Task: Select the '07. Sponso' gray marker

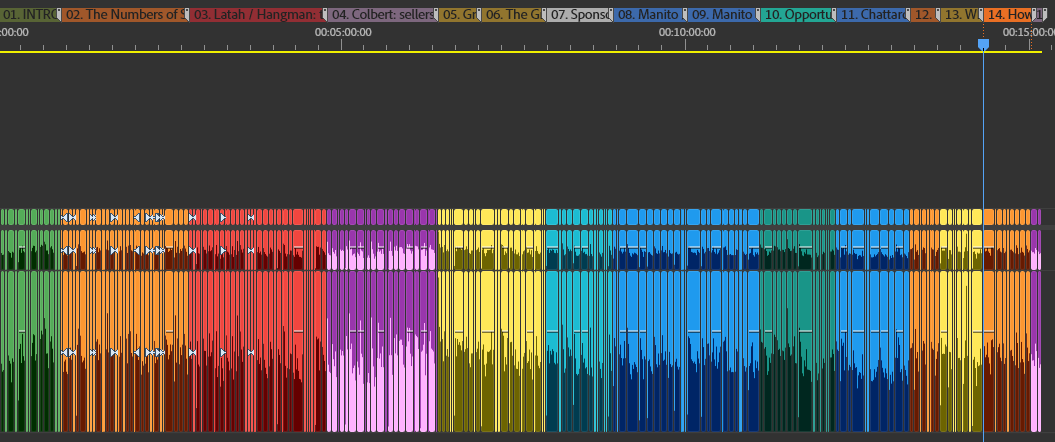Action: pyautogui.click(x=579, y=14)
